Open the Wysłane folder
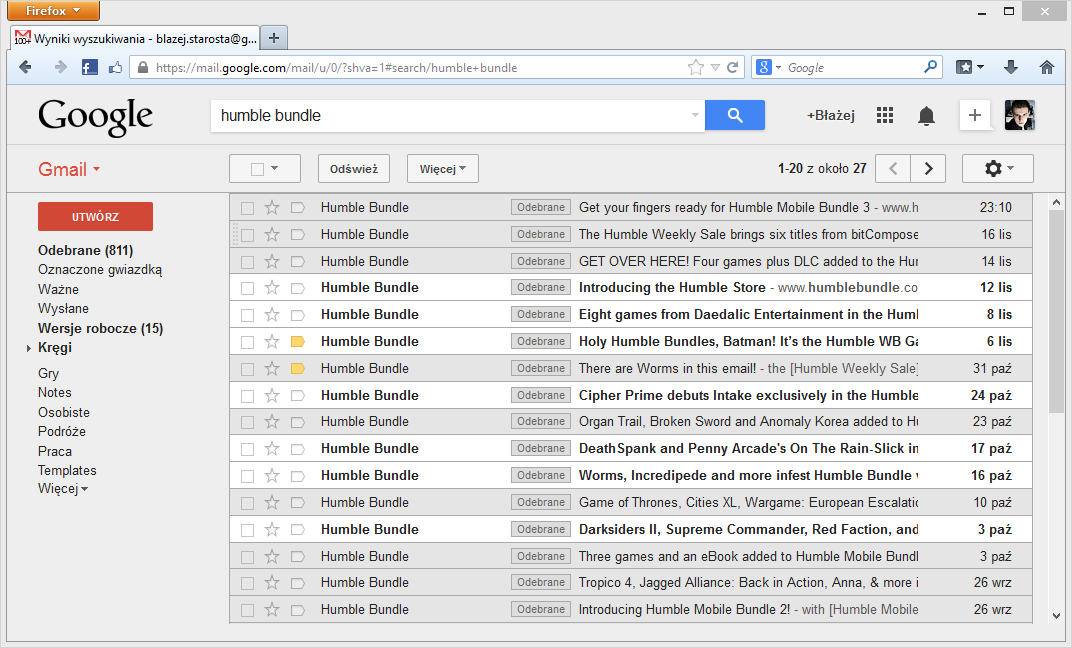Image resolution: width=1072 pixels, height=648 pixels. pyautogui.click(x=64, y=308)
